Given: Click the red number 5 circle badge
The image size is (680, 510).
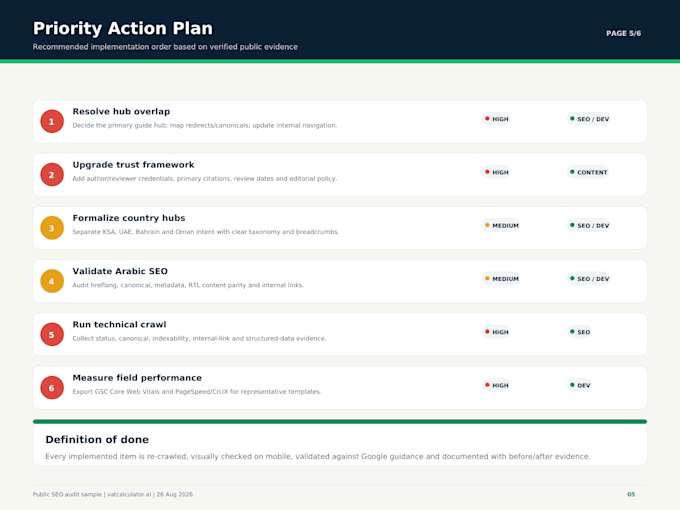Looking at the screenshot, I should point(52,334).
